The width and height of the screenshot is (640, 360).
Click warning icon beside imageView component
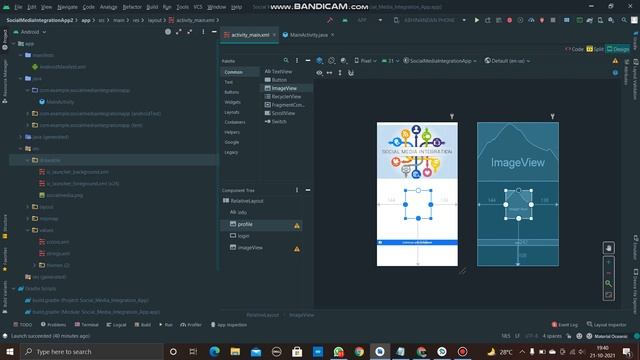297,249
